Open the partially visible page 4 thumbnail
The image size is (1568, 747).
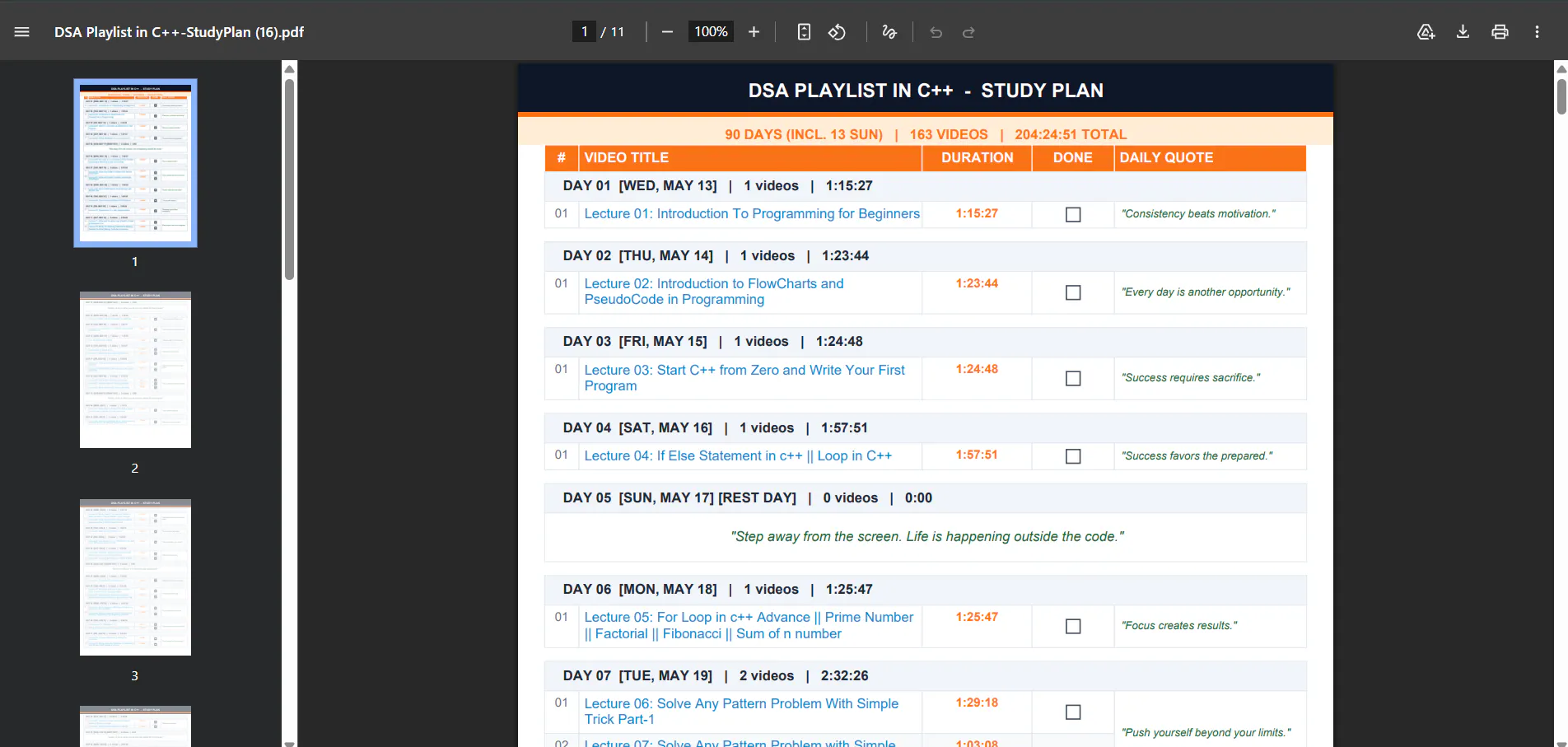[135, 726]
